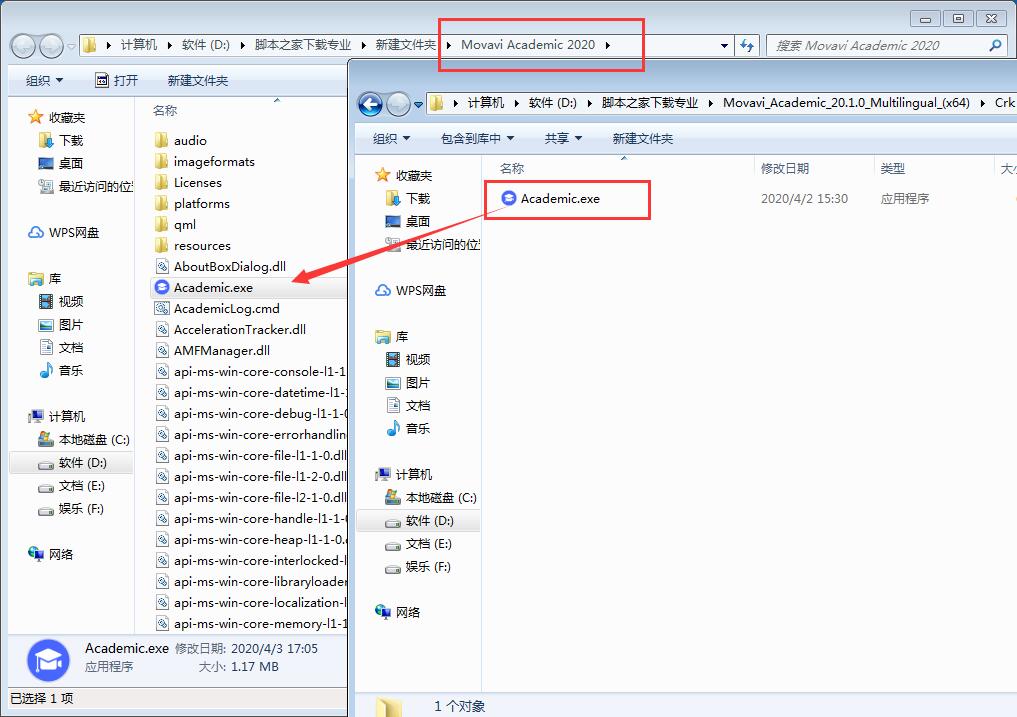Select 娱乐 (F:) drive in back window sidebar
The image size is (1017, 717).
tap(71, 508)
